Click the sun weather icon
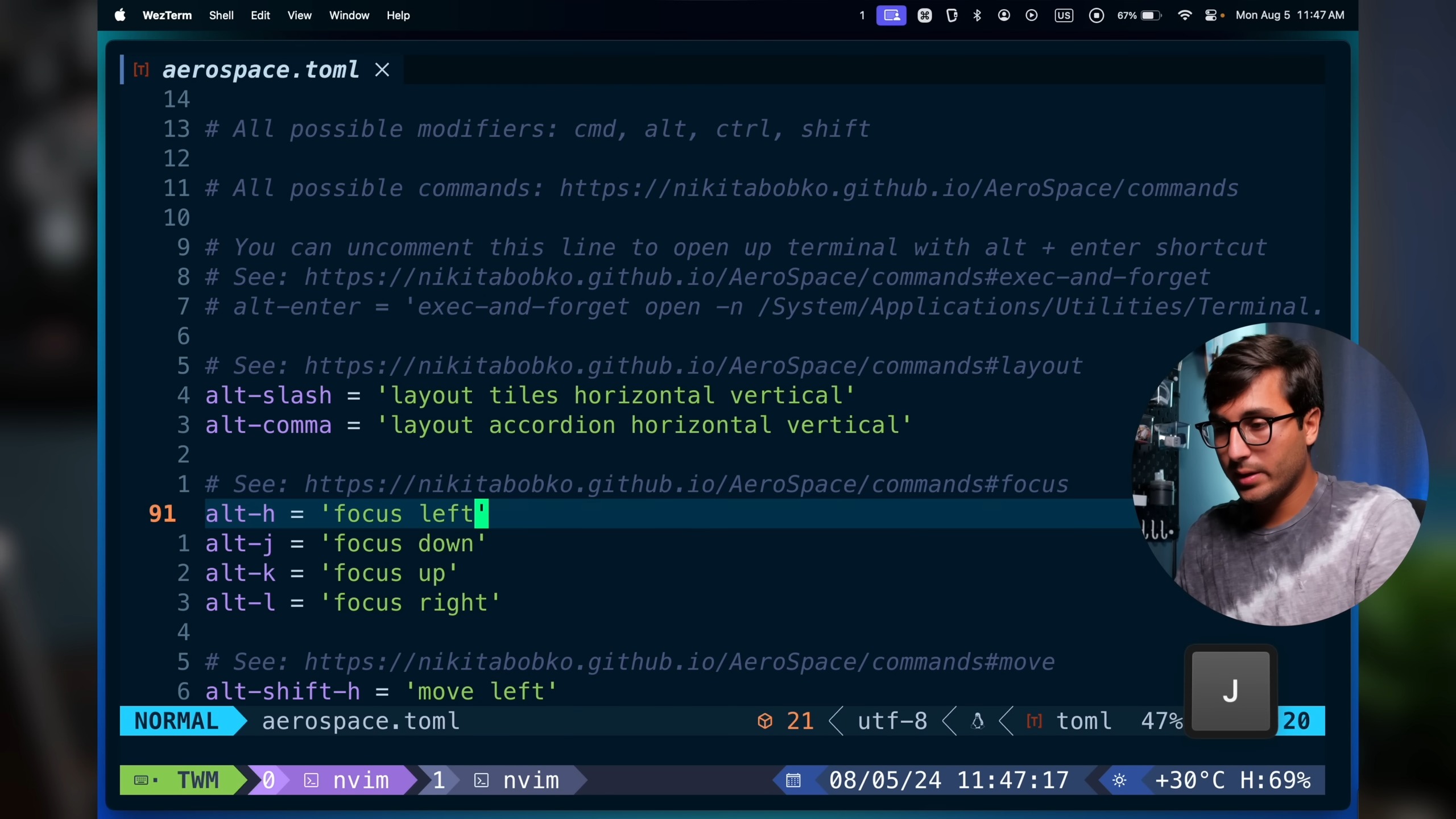 coord(1119,780)
